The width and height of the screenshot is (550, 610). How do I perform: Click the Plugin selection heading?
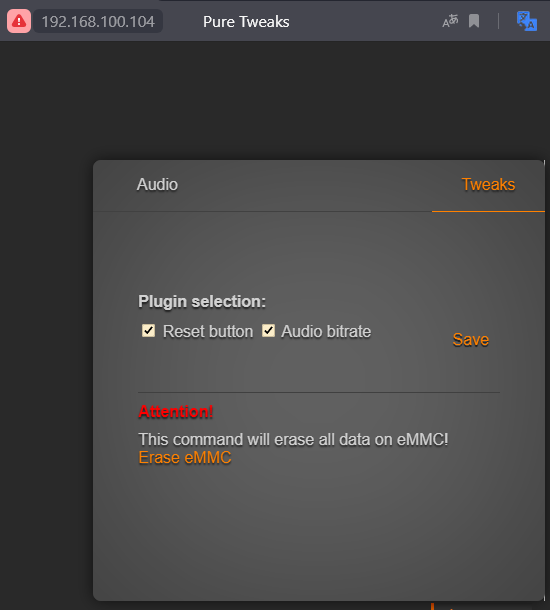202,301
